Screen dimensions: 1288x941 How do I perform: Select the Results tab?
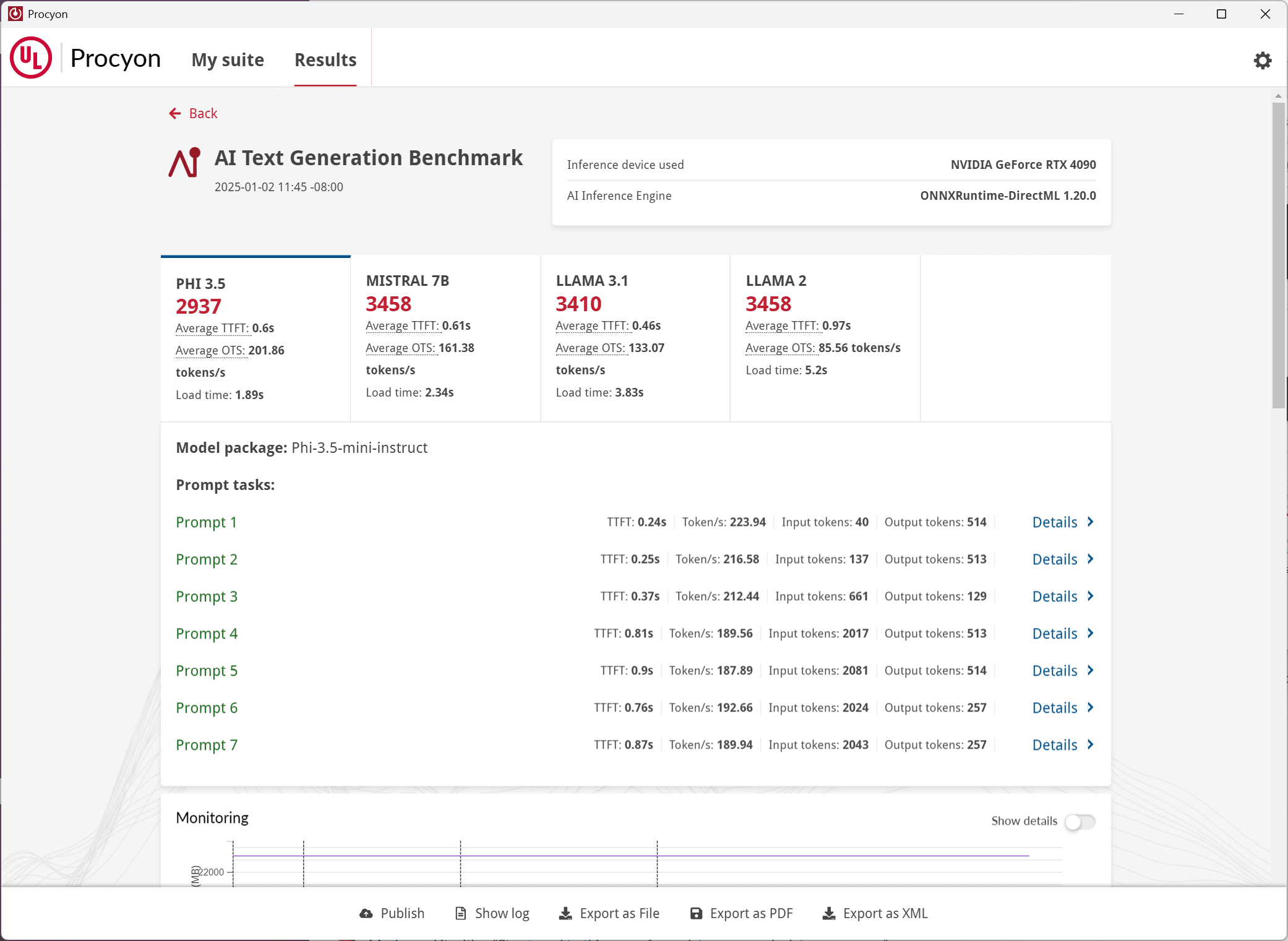click(325, 60)
